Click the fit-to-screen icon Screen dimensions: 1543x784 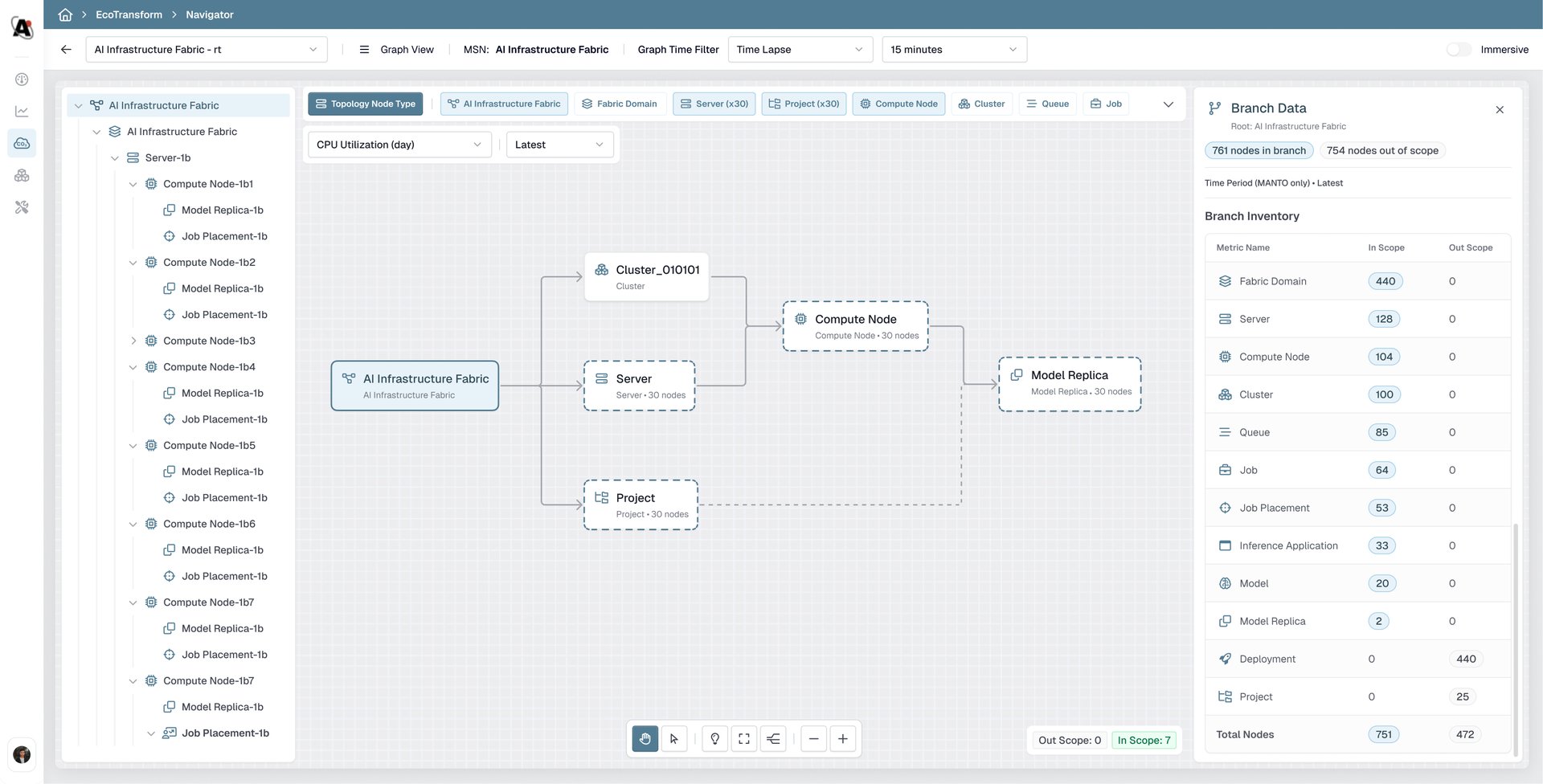(744, 739)
